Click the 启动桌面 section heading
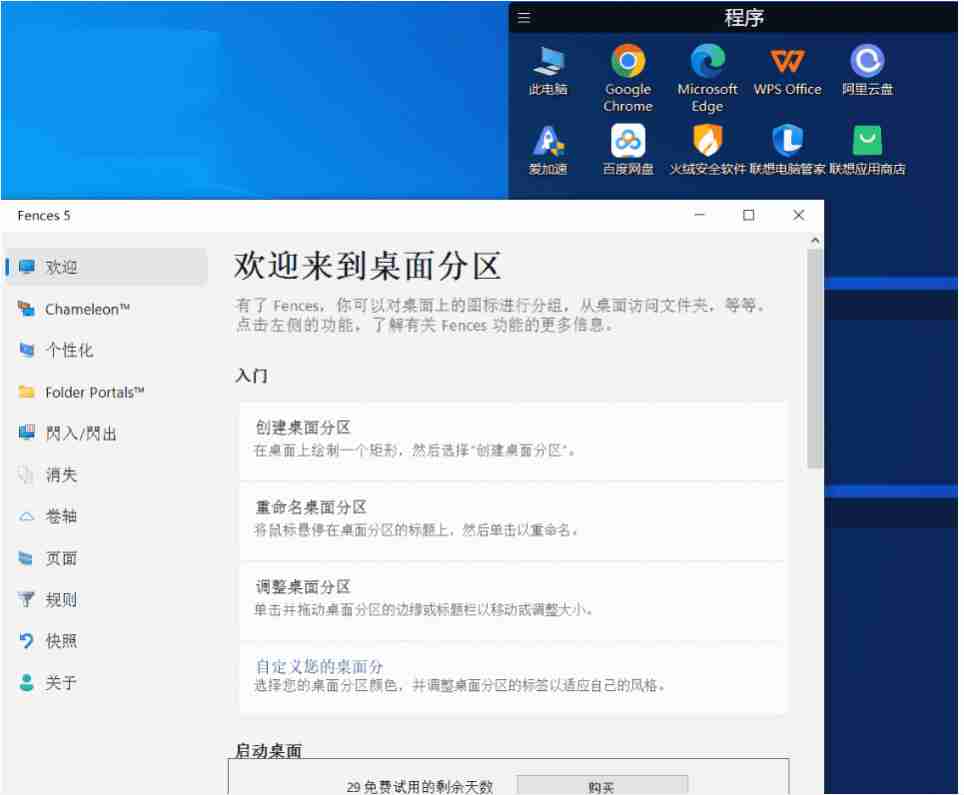The image size is (964, 795). (x=269, y=751)
